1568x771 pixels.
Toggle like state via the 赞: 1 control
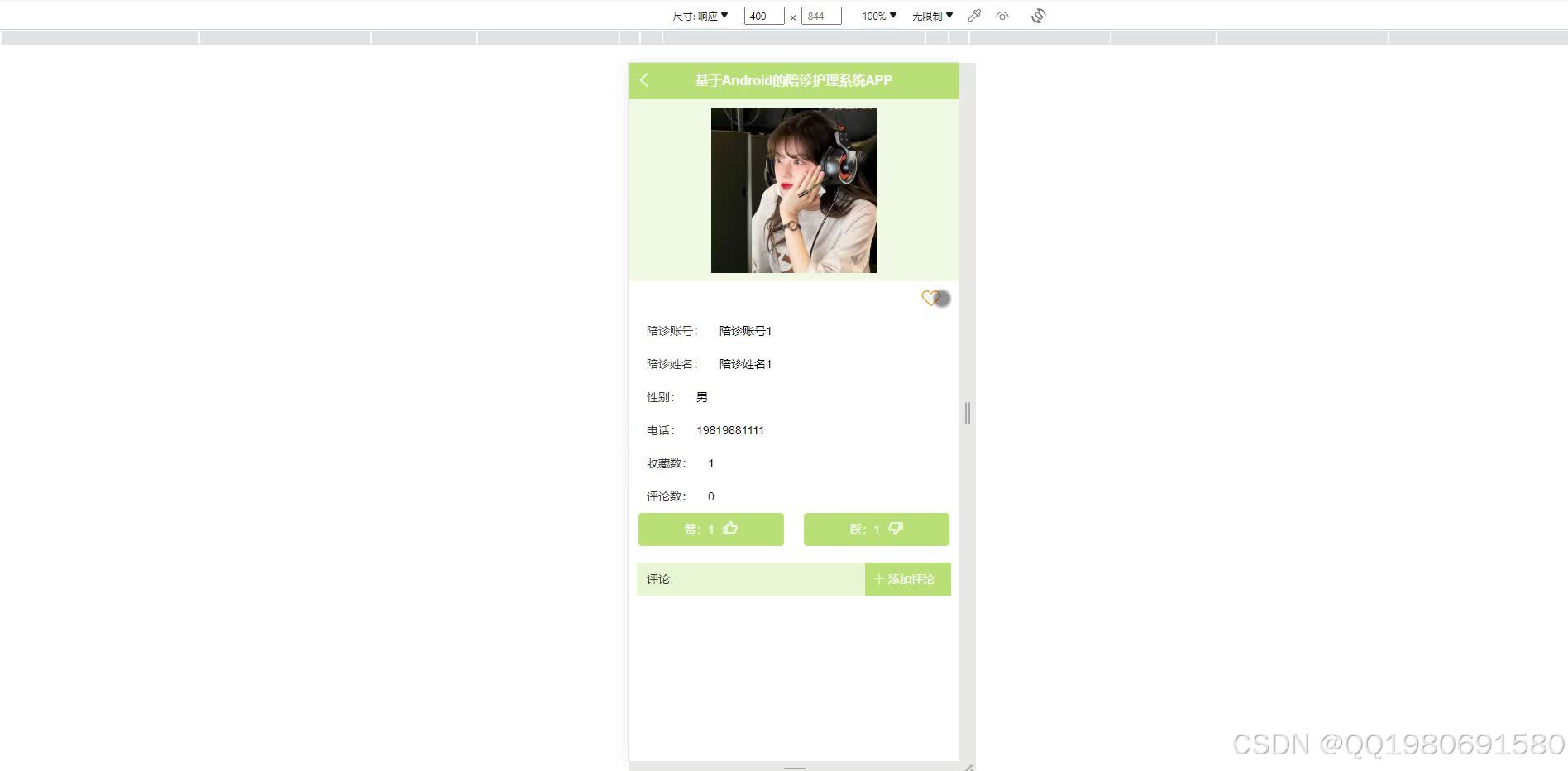coord(710,529)
